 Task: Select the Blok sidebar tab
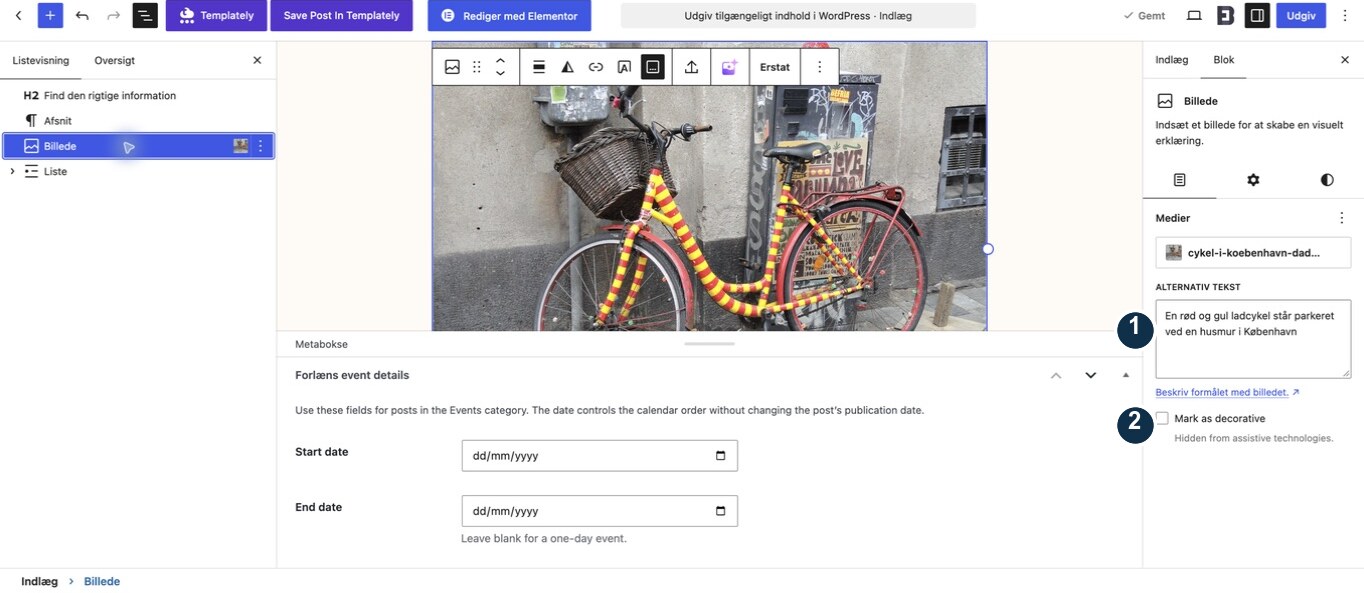[x=1224, y=60]
